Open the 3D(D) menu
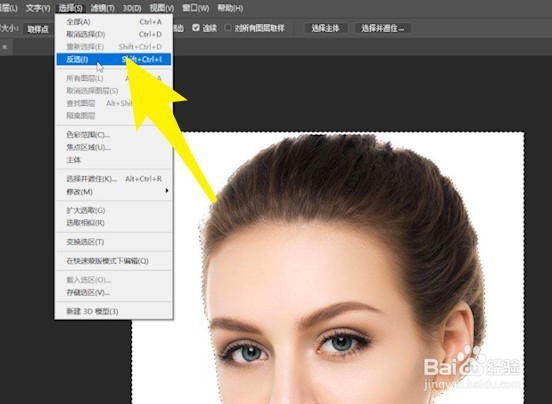The height and width of the screenshot is (404, 552). (132, 8)
